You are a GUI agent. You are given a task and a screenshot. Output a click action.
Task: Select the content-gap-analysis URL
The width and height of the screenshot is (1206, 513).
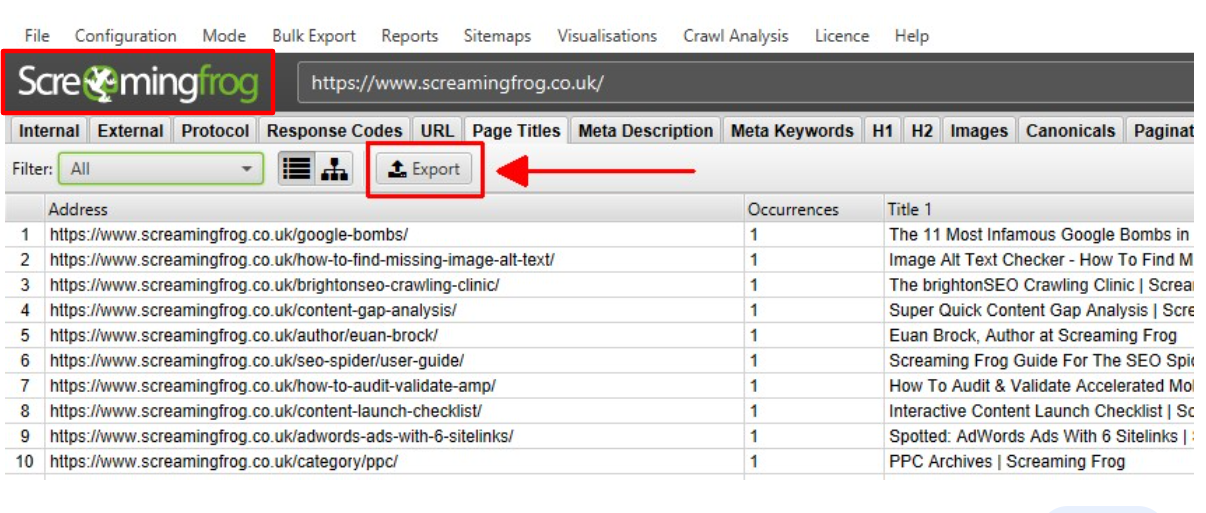click(x=253, y=310)
